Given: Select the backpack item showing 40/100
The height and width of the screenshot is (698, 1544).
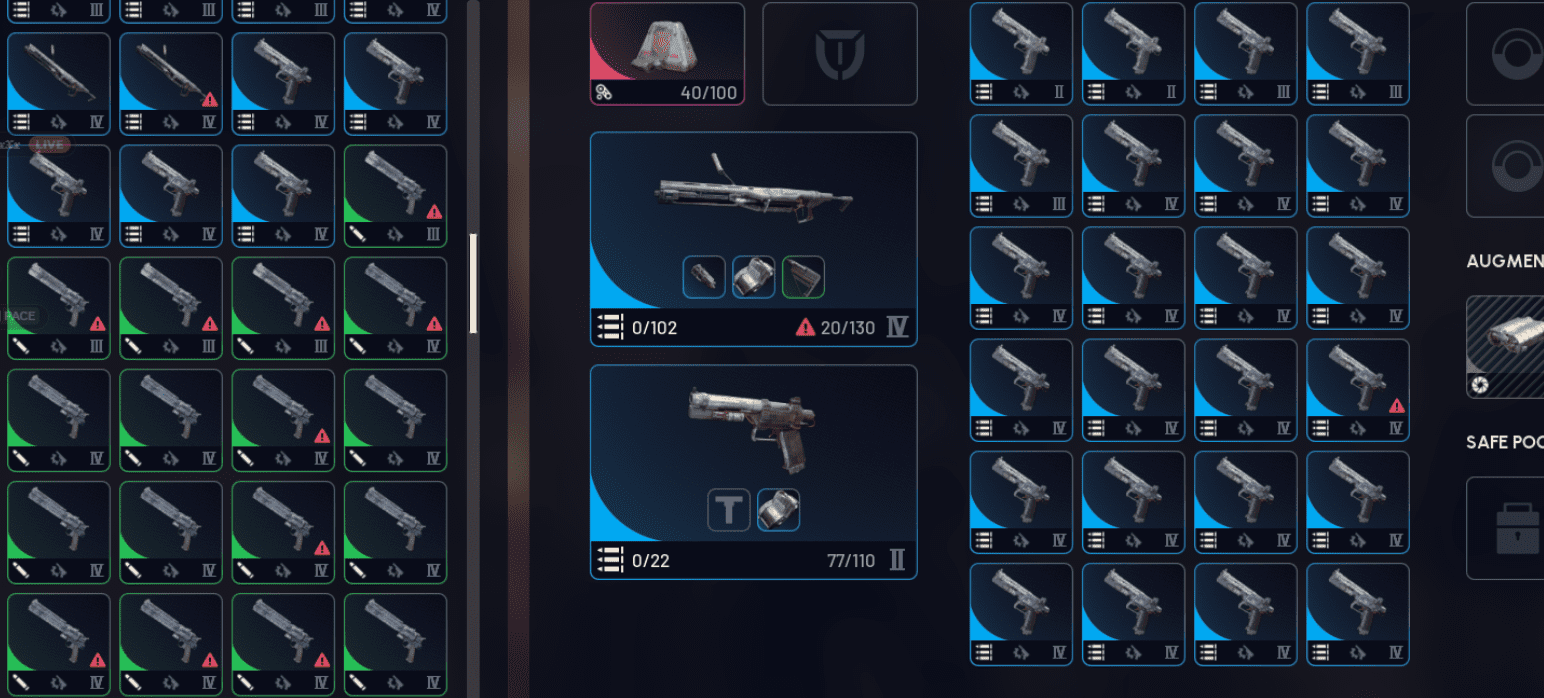Looking at the screenshot, I should point(667,54).
